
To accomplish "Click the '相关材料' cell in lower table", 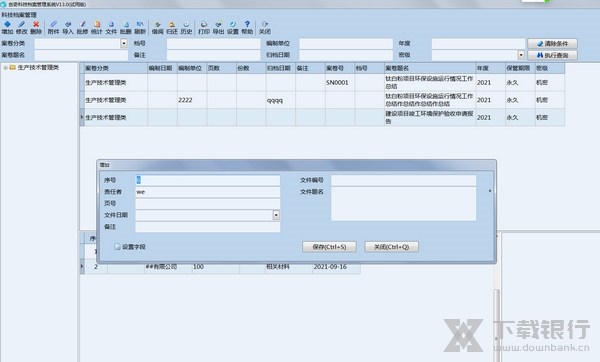I will tap(289, 267).
